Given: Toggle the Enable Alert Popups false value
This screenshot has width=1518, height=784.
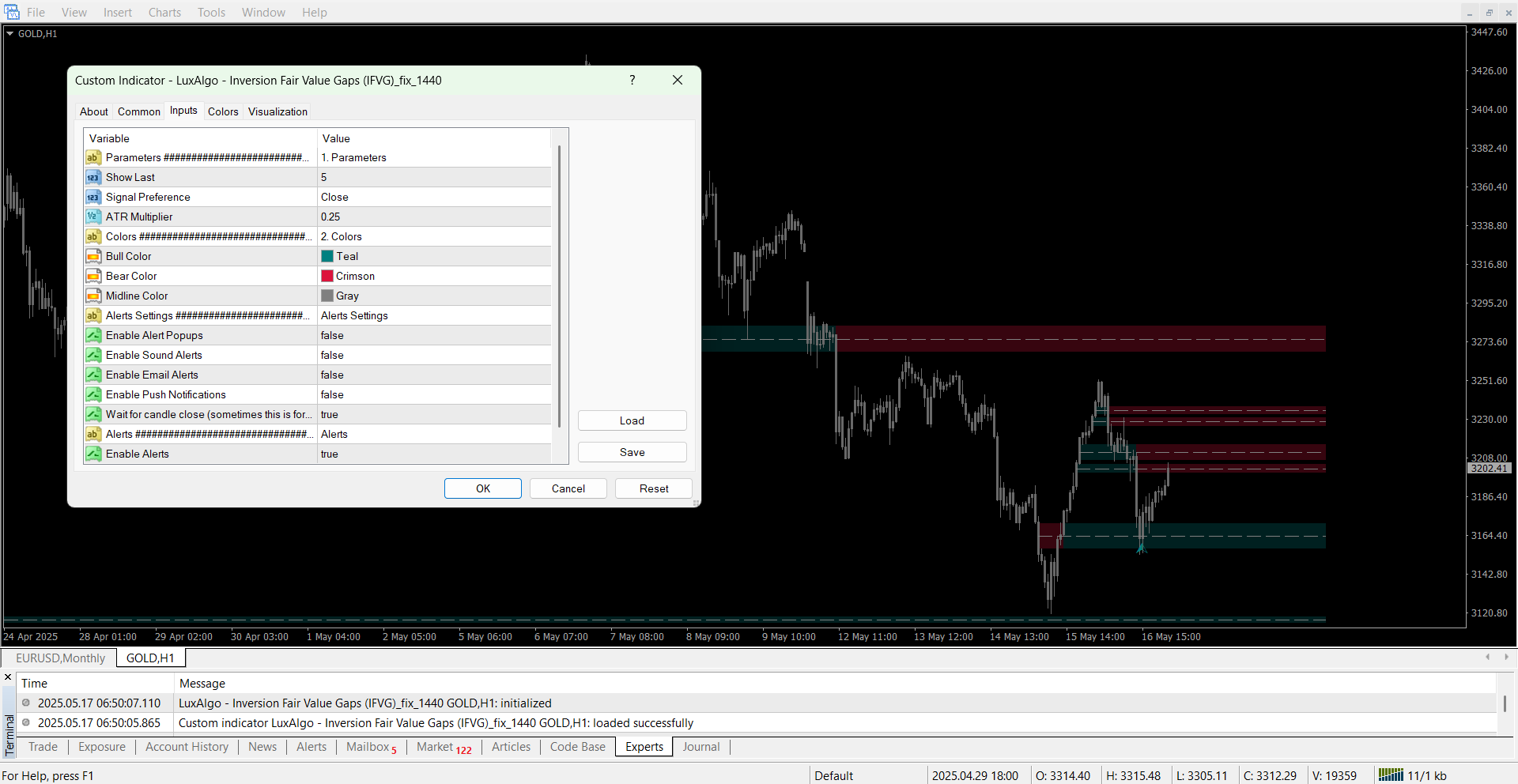Looking at the screenshot, I should (434, 335).
